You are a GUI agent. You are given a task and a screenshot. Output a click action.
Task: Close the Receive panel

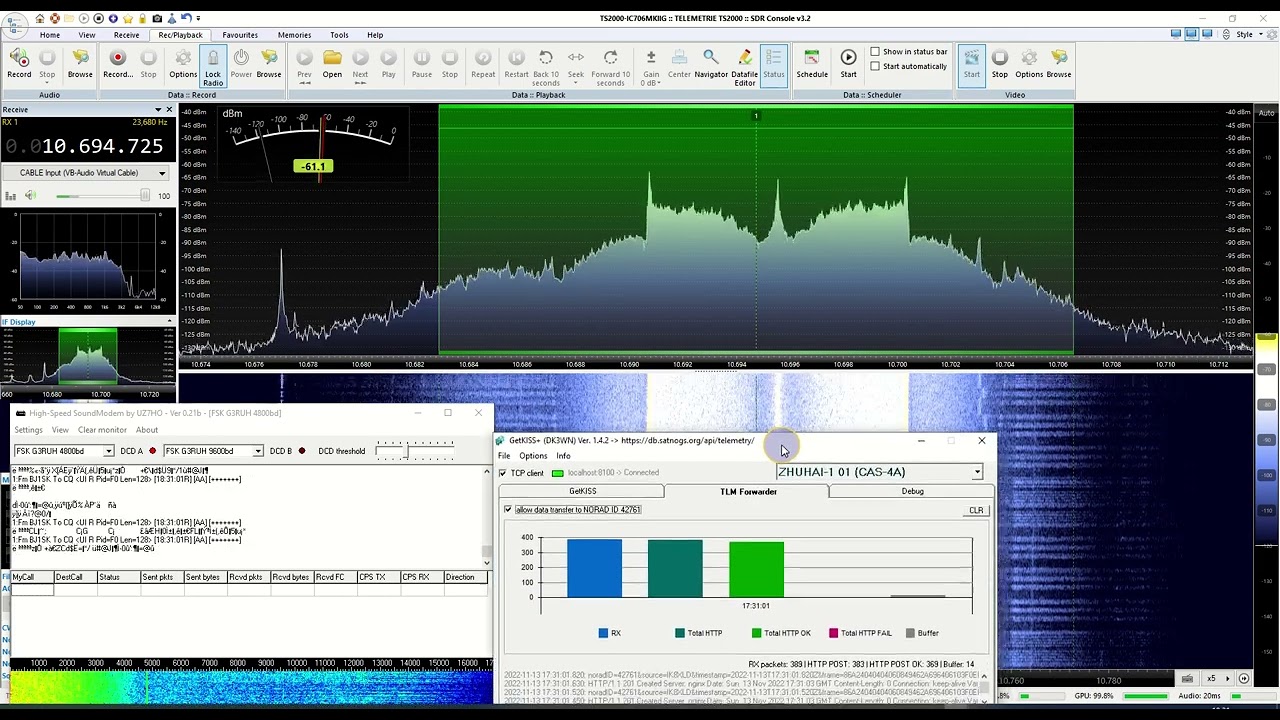[169, 109]
